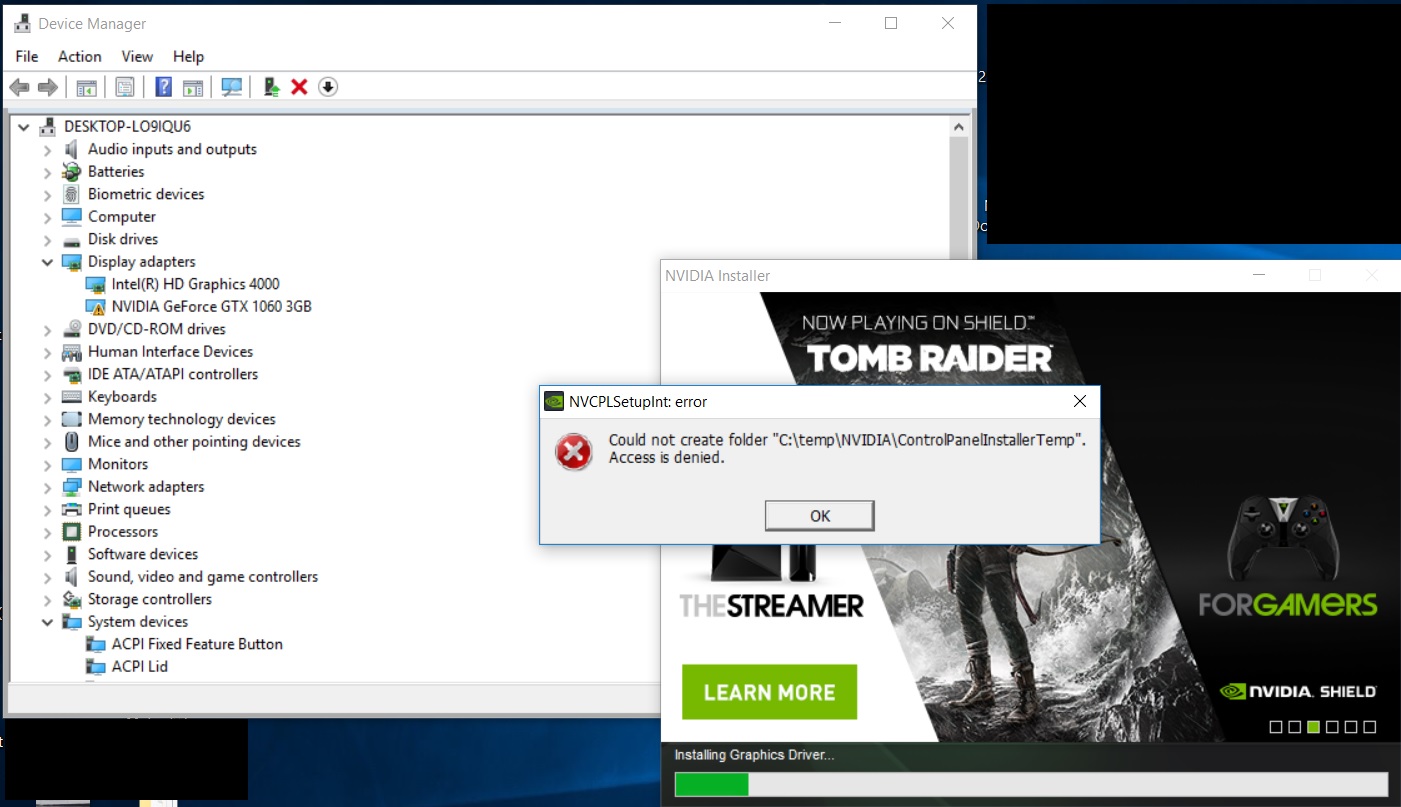Viewport: 1401px width, 807px height.
Task: Close the NVCPLSetupInt error dialog
Action: (x=1079, y=402)
